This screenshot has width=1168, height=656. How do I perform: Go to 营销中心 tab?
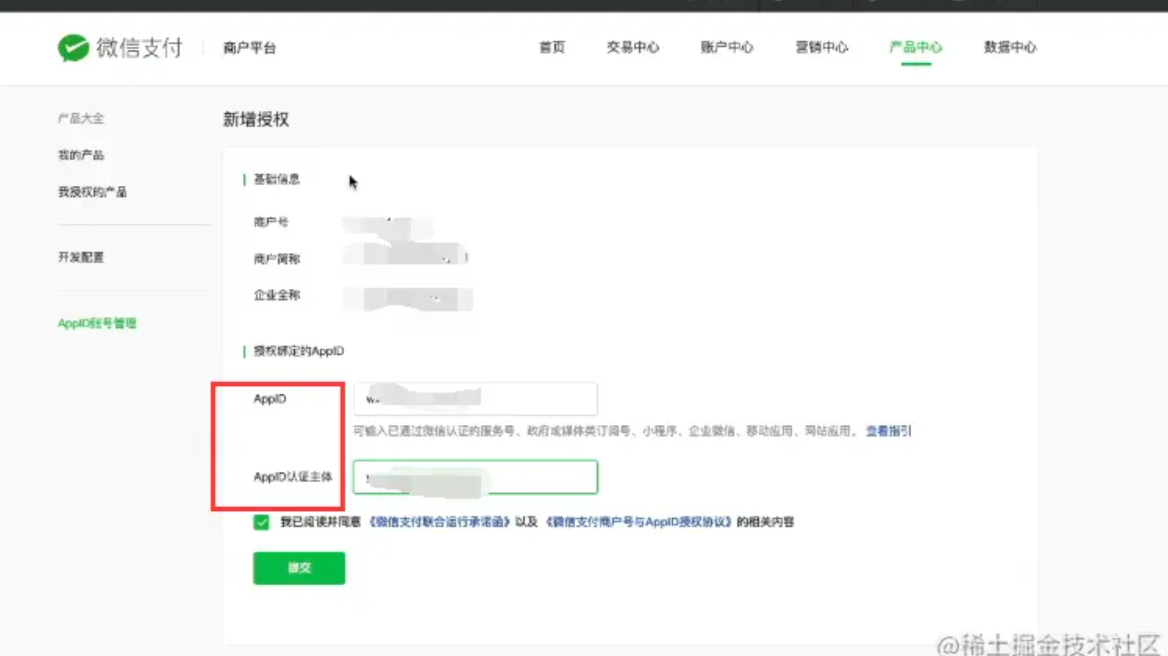[821, 47]
